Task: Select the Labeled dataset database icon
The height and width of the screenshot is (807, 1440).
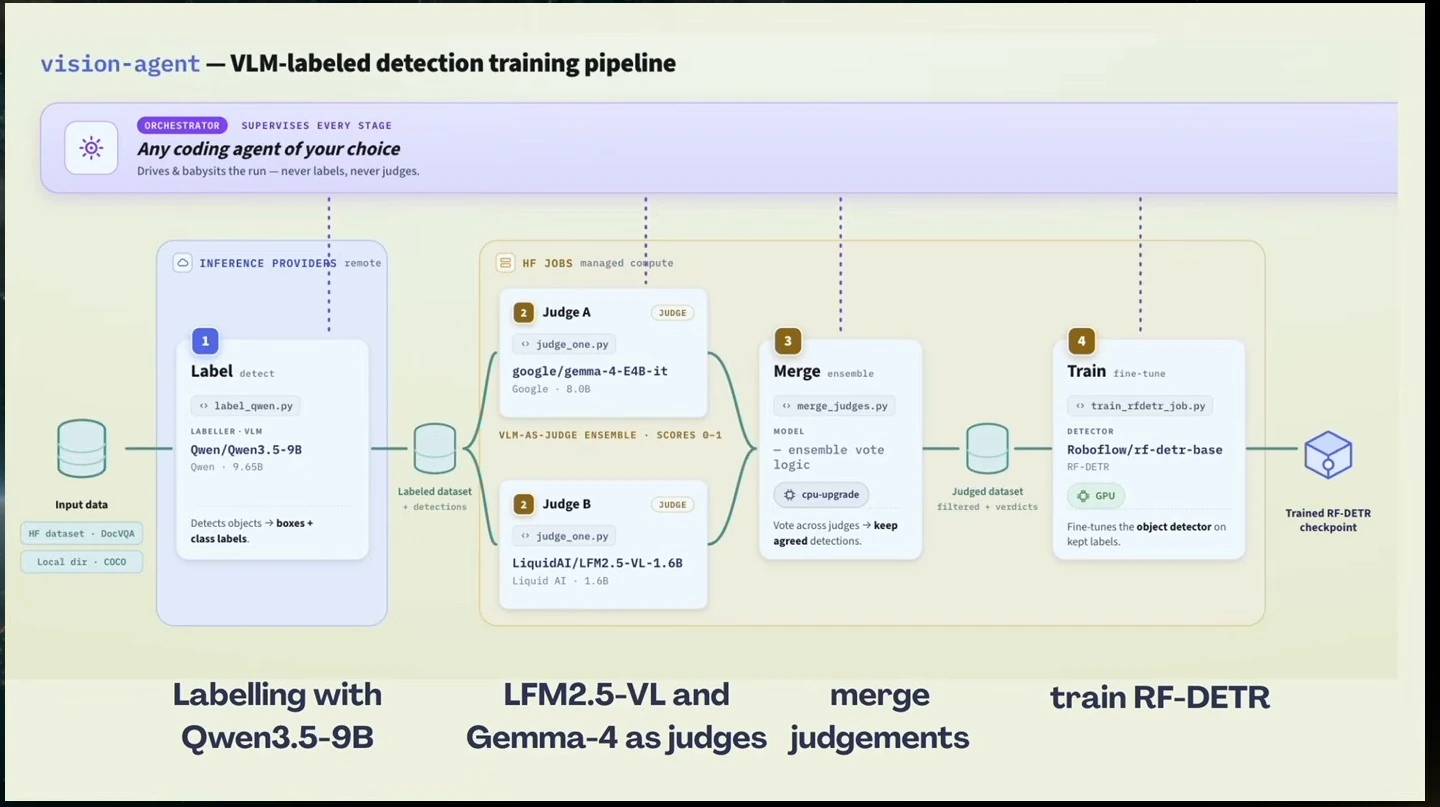Action: pyautogui.click(x=435, y=448)
